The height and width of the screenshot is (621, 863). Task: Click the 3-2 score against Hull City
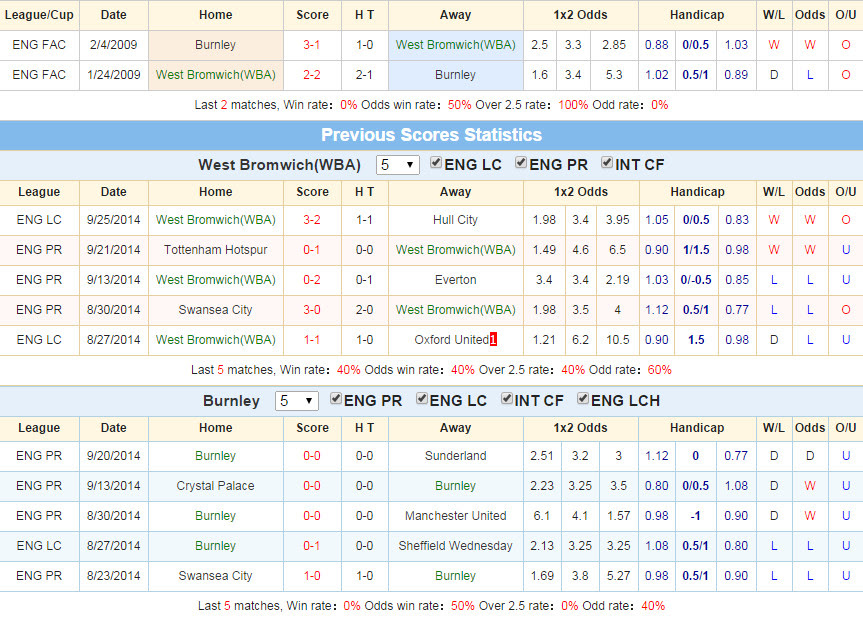pyautogui.click(x=312, y=220)
